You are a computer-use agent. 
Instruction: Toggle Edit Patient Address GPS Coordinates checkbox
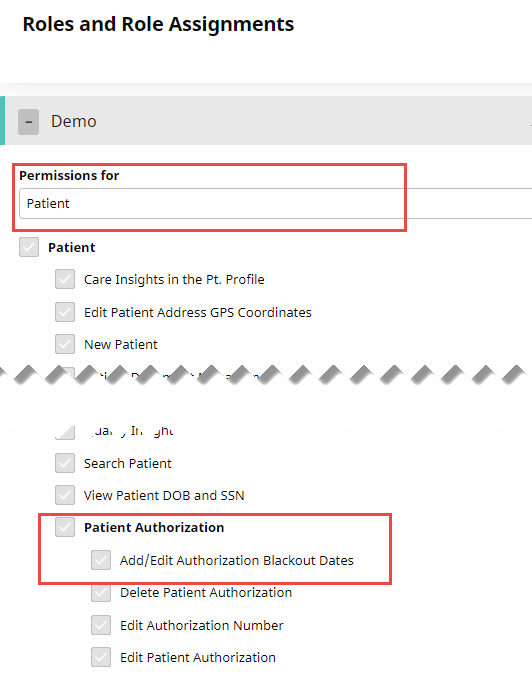tap(65, 312)
